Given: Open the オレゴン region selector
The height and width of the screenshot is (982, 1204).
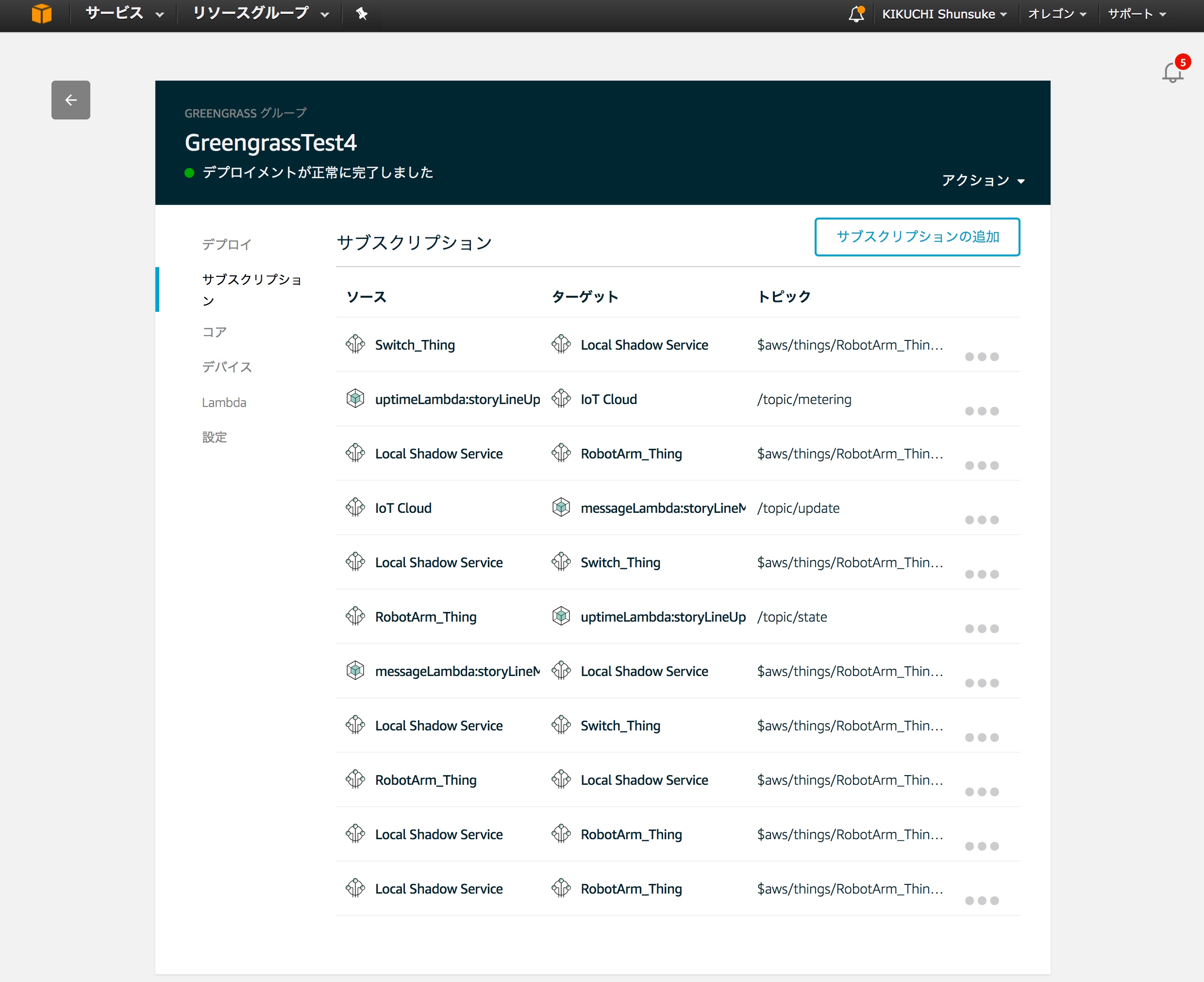Looking at the screenshot, I should point(1057,14).
